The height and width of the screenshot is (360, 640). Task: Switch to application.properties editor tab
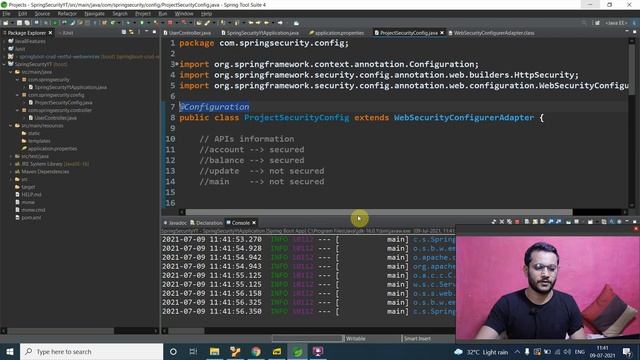pos(336,33)
